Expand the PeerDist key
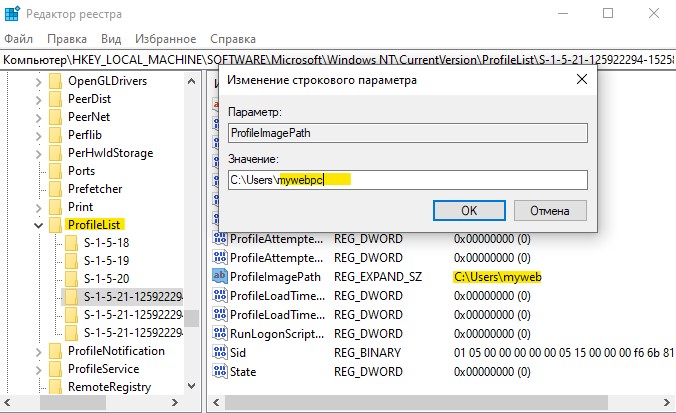This screenshot has width=676, height=413. click(38, 99)
